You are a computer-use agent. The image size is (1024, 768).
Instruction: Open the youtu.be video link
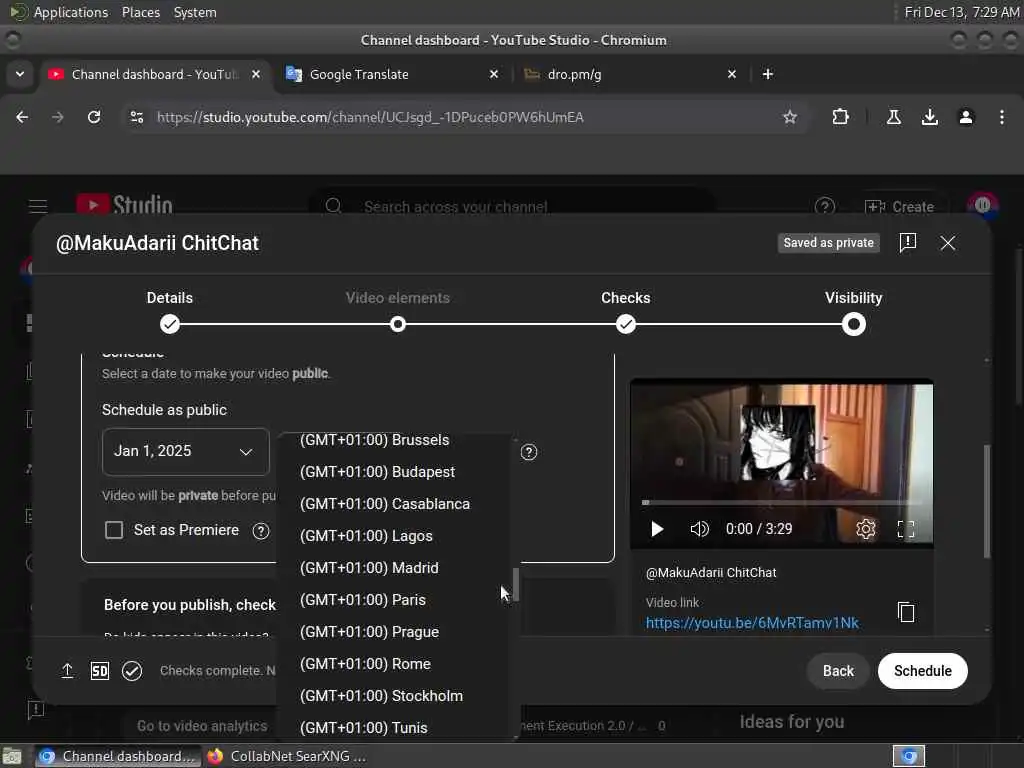(752, 623)
